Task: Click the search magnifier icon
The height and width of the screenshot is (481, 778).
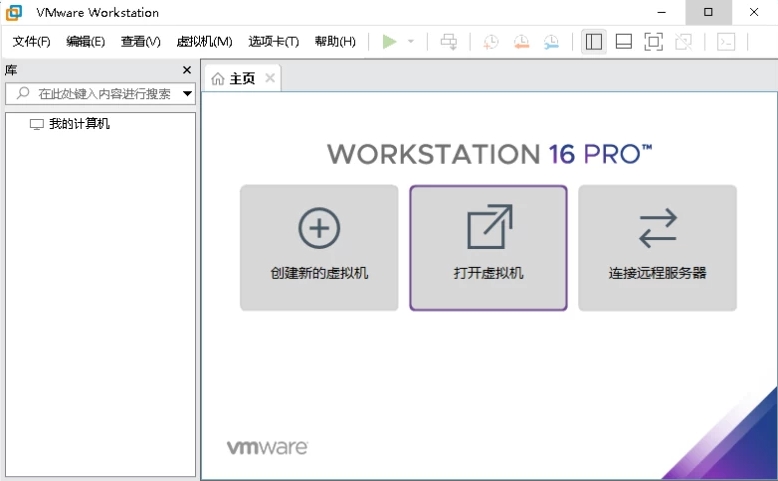Action: pyautogui.click(x=23, y=93)
